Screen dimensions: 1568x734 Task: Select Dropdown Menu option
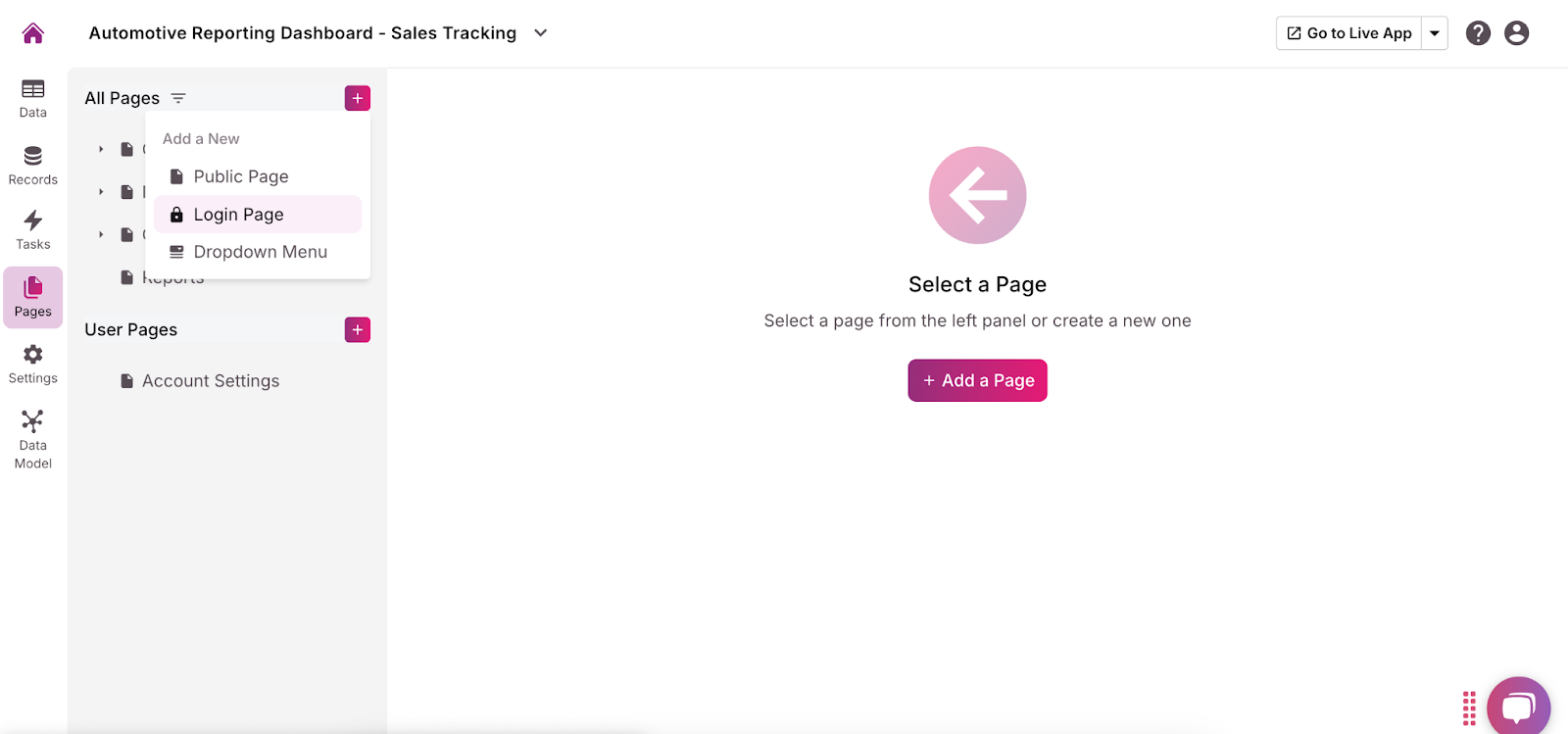pos(260,252)
